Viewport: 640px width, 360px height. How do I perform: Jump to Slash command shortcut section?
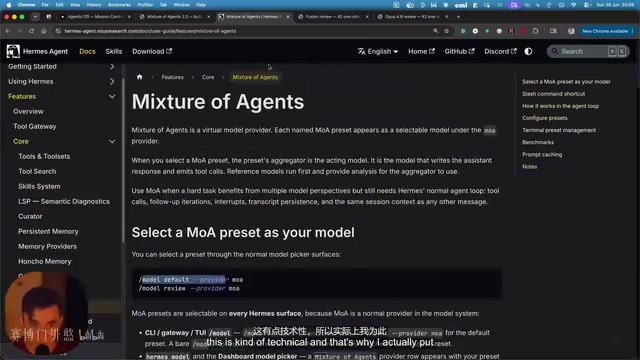(553, 94)
